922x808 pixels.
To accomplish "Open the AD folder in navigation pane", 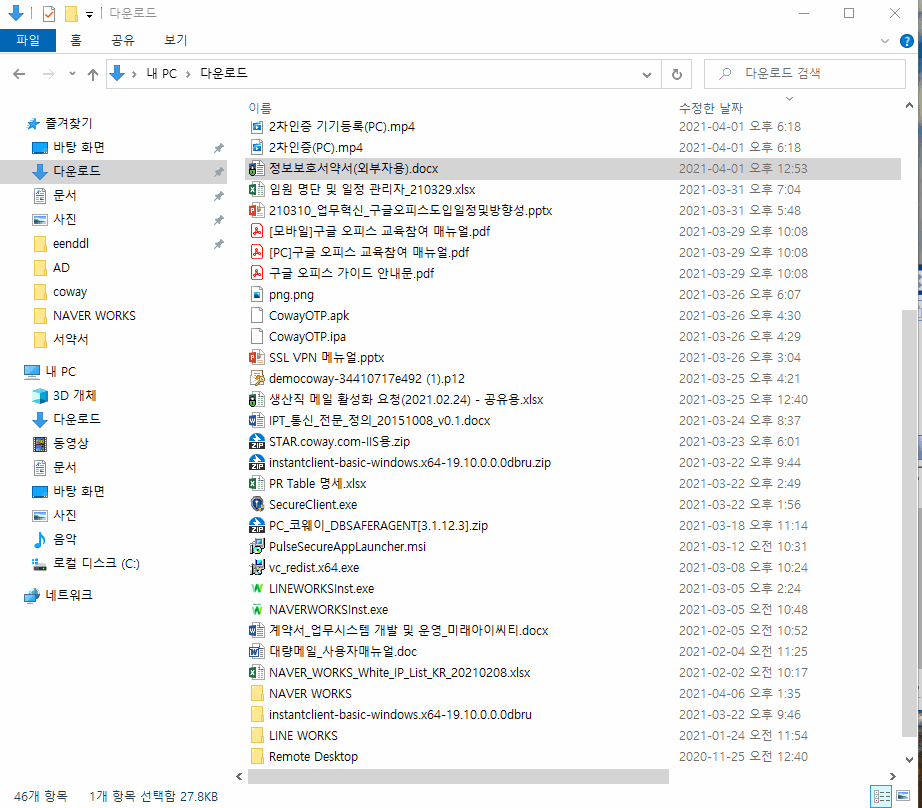I will (61, 268).
